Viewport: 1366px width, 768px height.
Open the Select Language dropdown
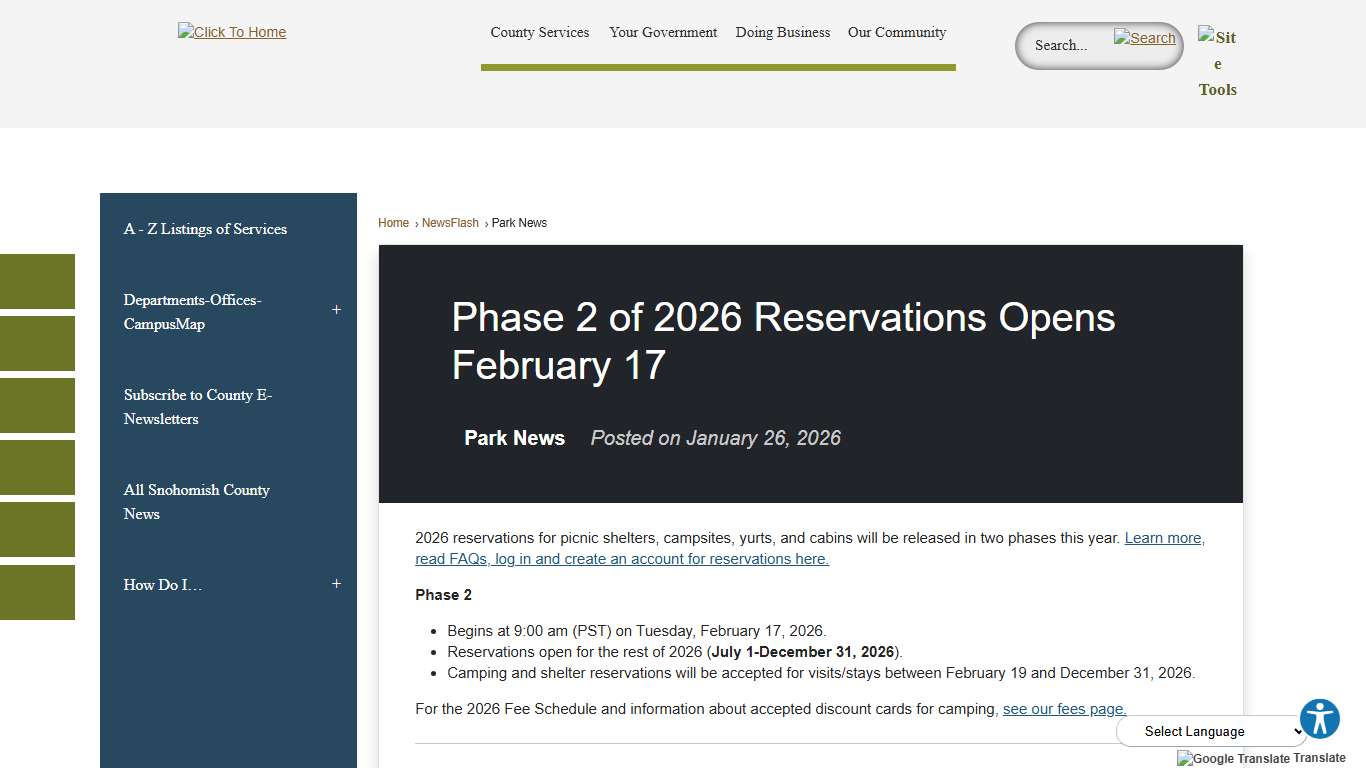point(1210,731)
